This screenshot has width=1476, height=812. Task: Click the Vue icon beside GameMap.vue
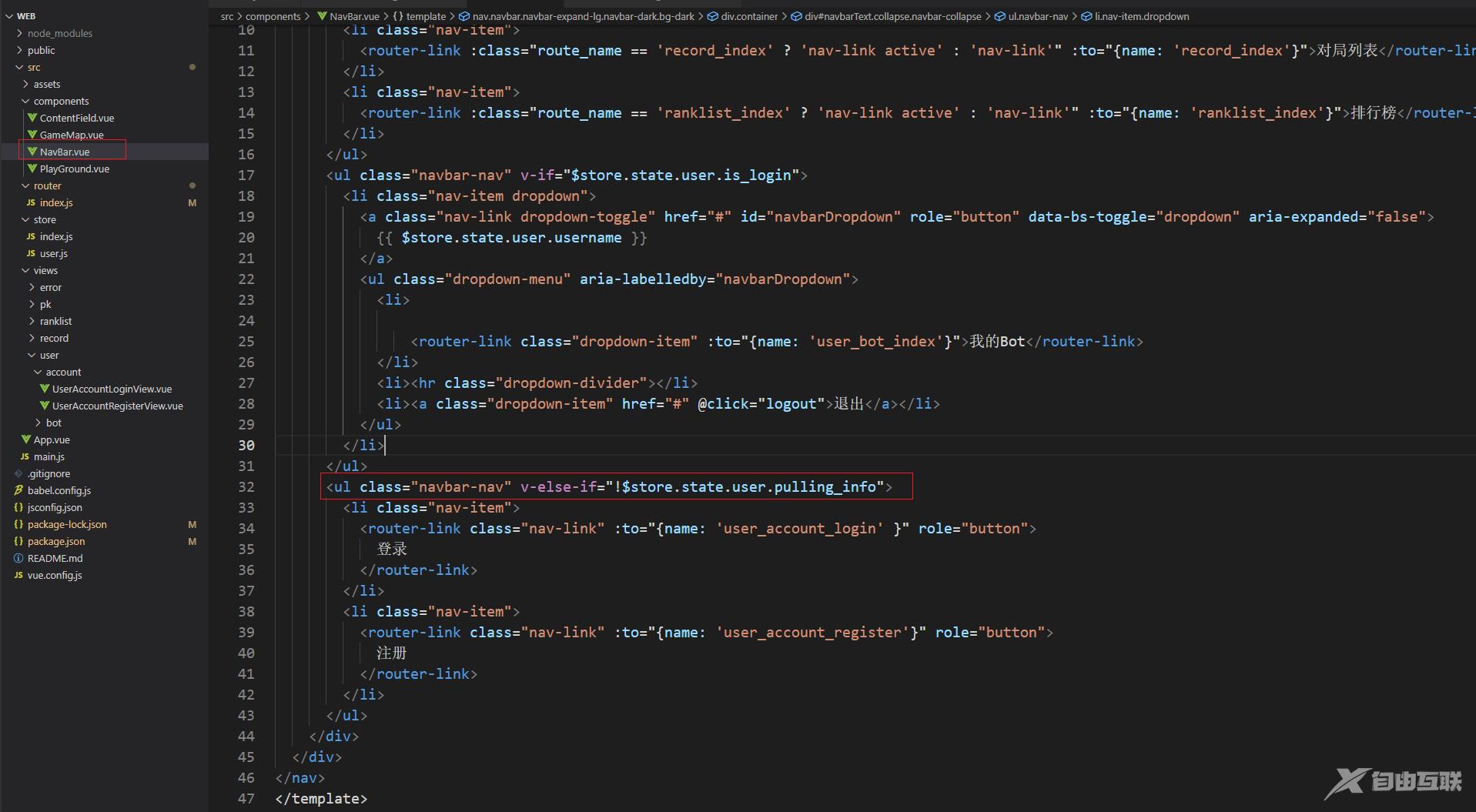tap(32, 135)
